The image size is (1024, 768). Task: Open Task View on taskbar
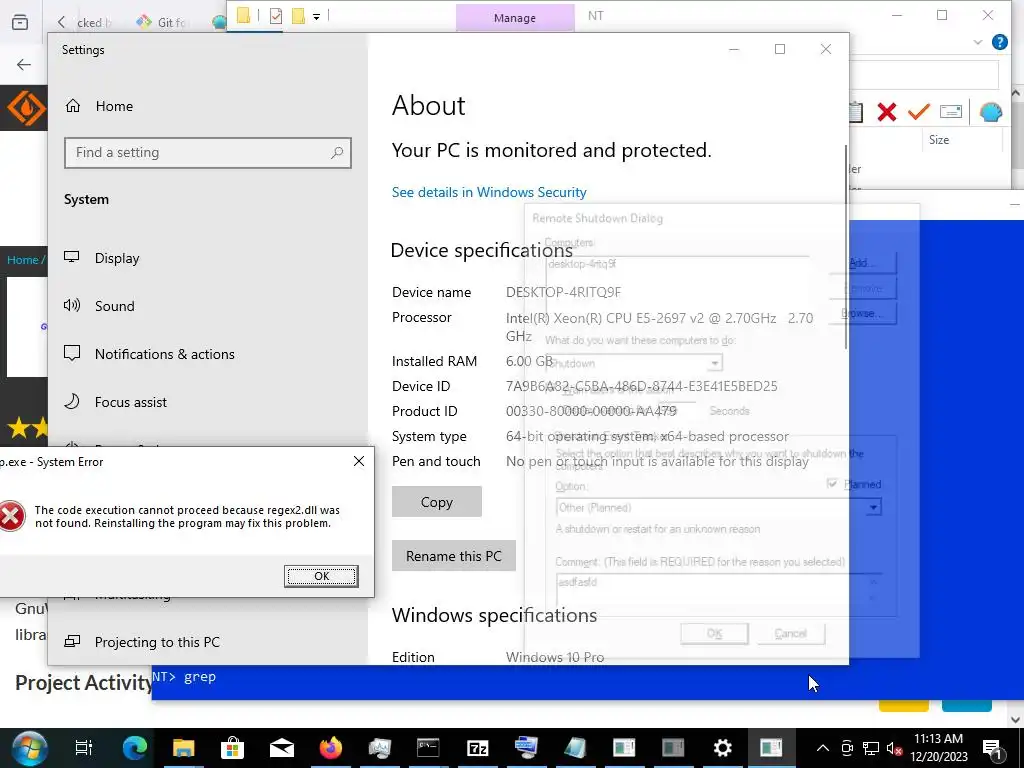84,748
